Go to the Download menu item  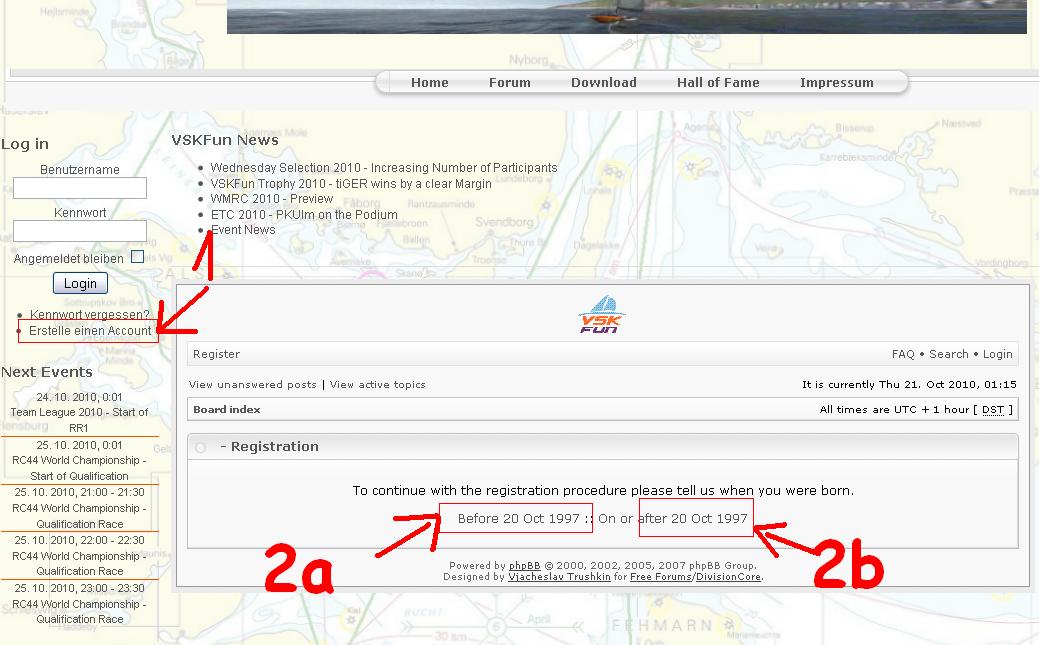pyautogui.click(x=603, y=83)
